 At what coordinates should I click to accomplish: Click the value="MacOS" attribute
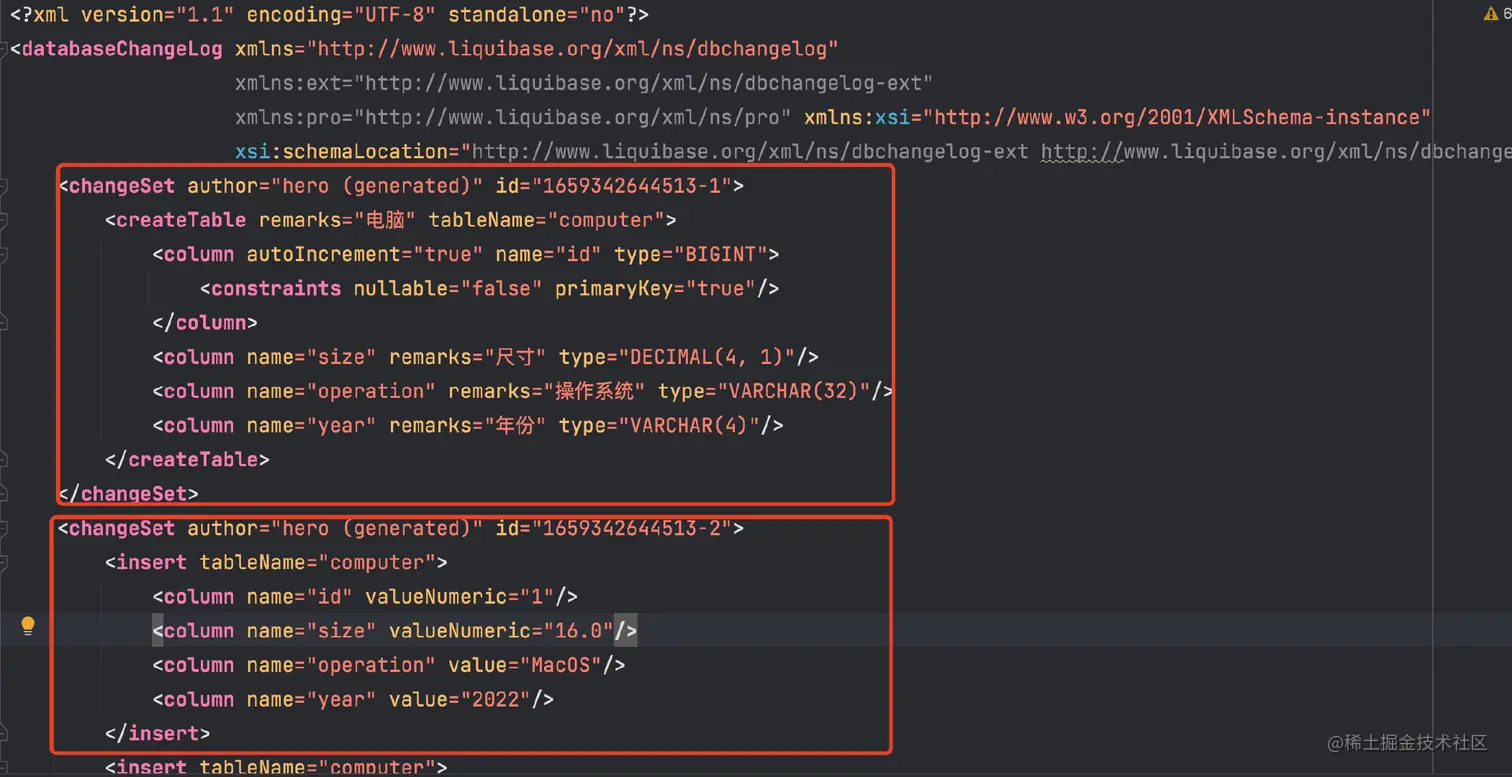pos(525,665)
